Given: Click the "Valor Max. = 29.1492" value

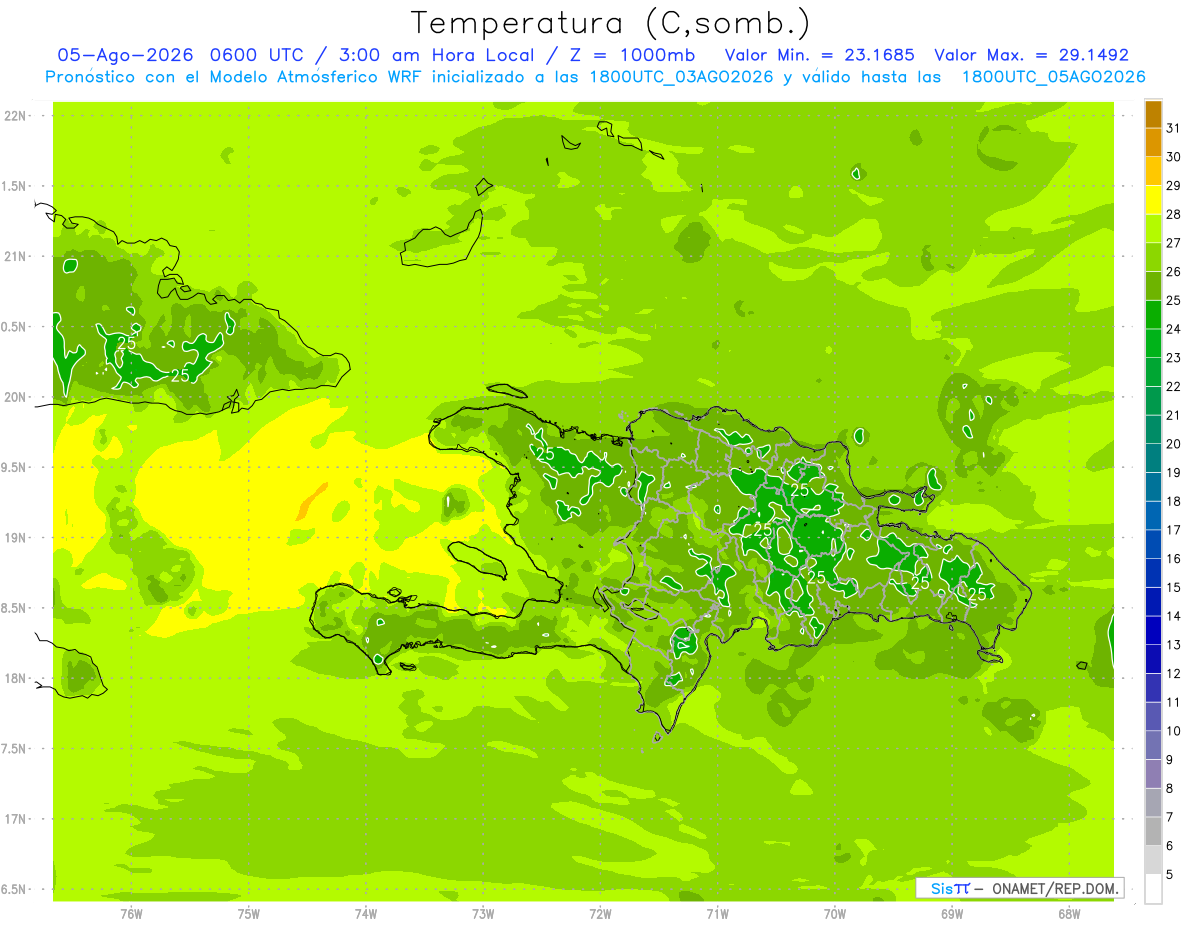Looking at the screenshot, I should (x=1031, y=55).
